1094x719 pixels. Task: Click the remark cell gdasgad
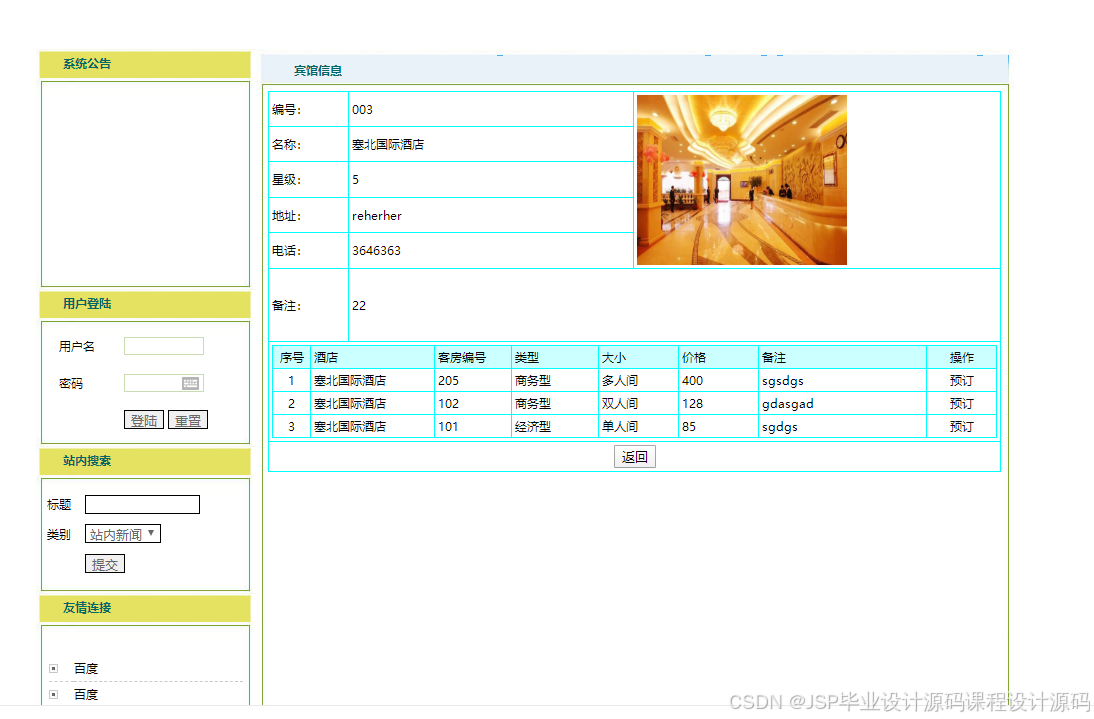coord(788,404)
